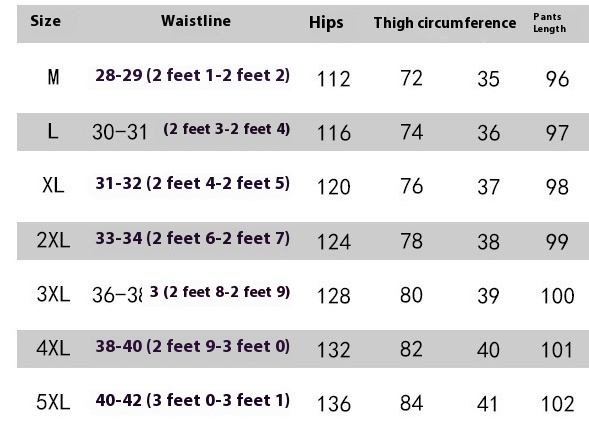This screenshot has width=589, height=432.
Task: Select the Pants Length header
Action: pyautogui.click(x=550, y=23)
